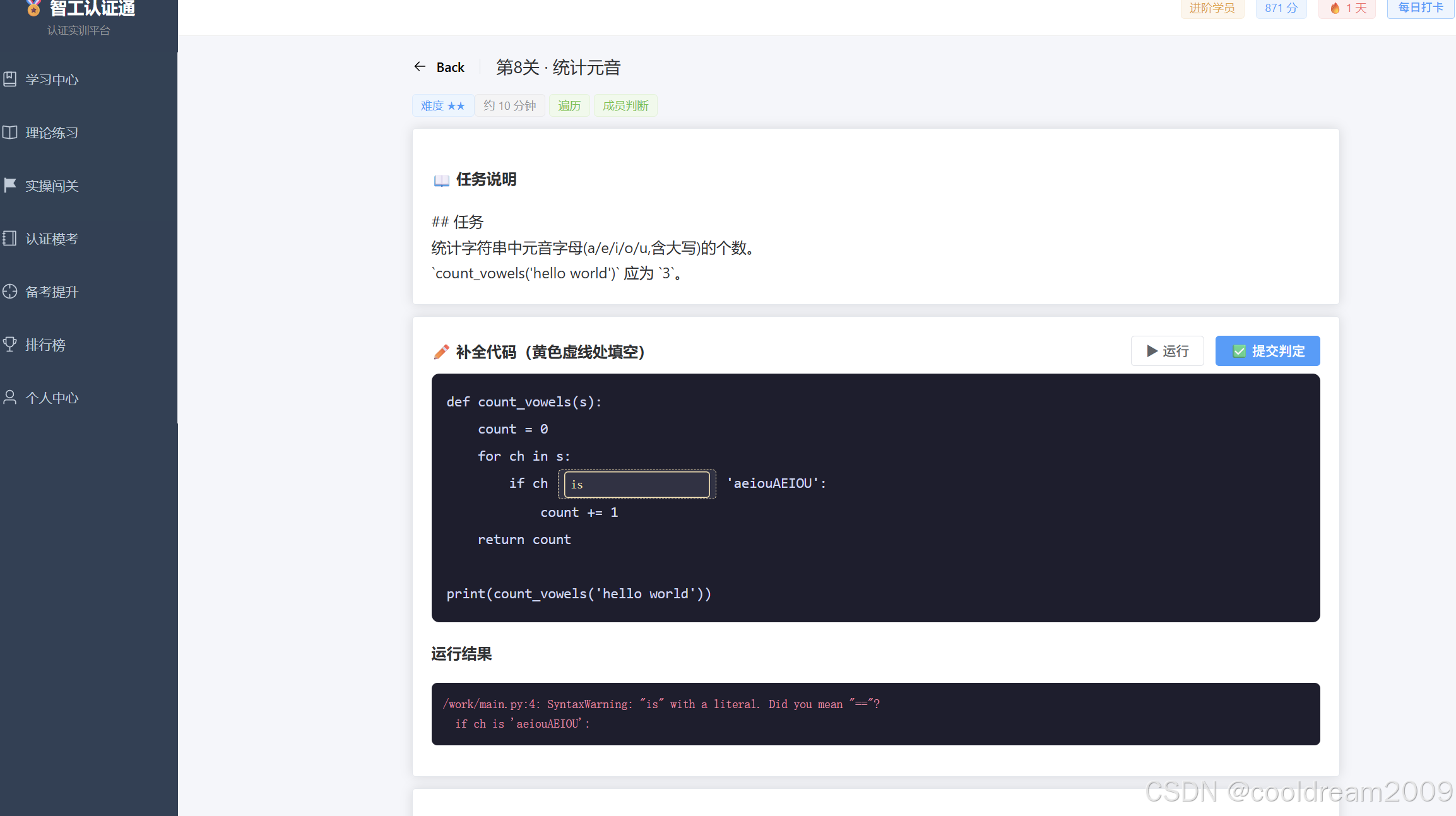1456x816 pixels.
Task: Click the task description sentence about 元音字母
Action: coord(593,248)
